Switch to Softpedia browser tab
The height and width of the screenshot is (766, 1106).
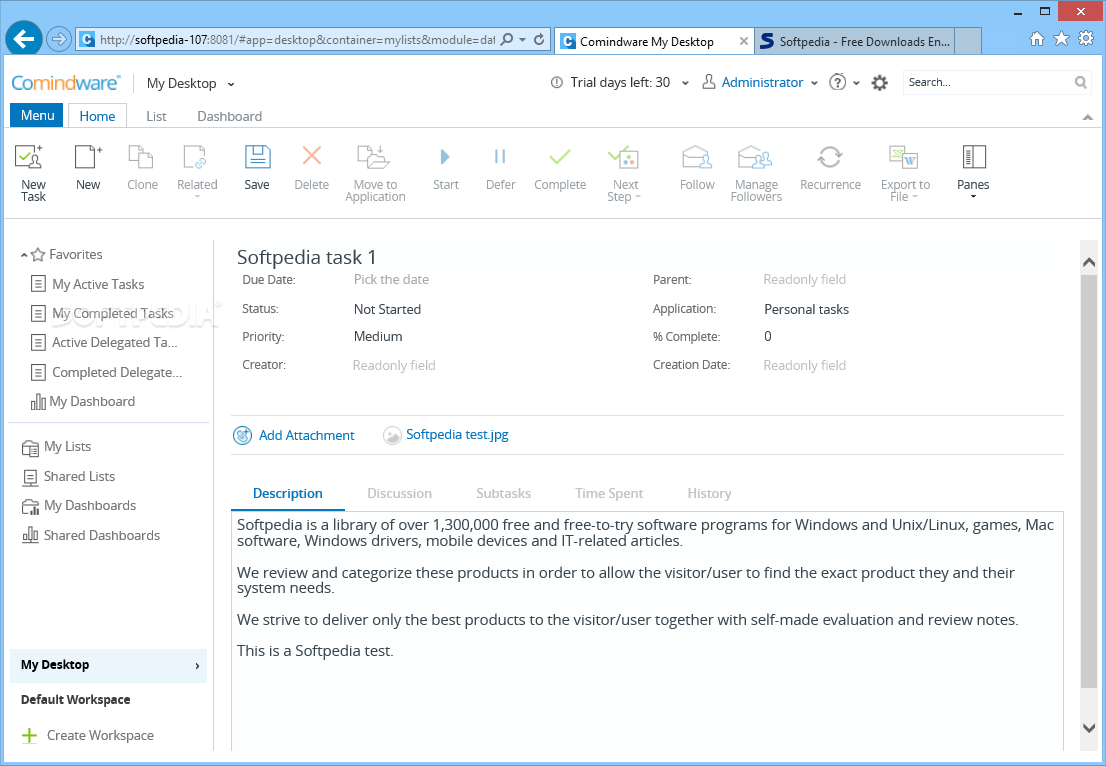[855, 42]
